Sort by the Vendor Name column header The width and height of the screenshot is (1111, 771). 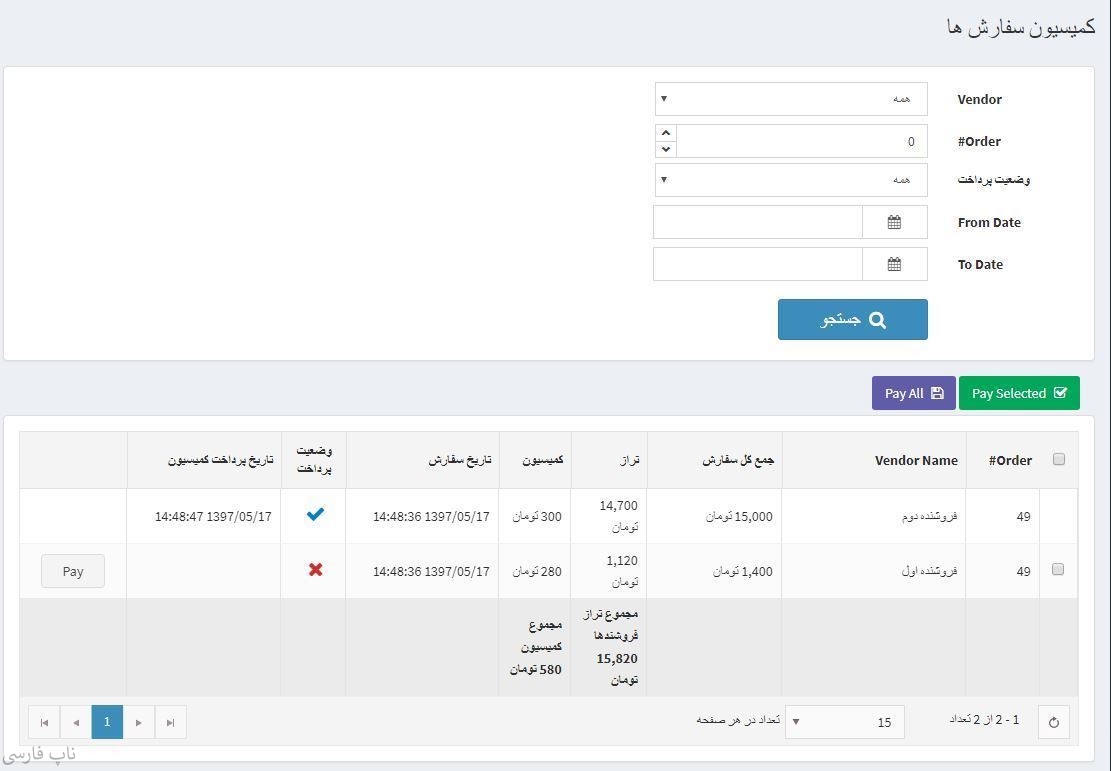pos(915,461)
